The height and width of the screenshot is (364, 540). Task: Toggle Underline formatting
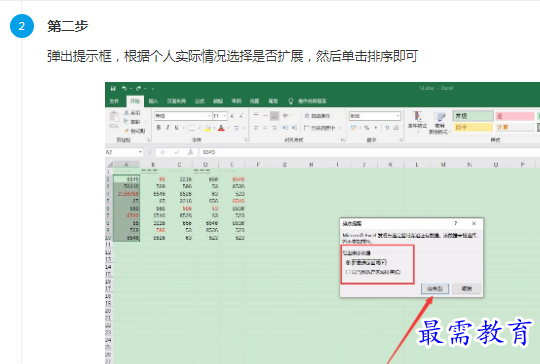coord(176,128)
